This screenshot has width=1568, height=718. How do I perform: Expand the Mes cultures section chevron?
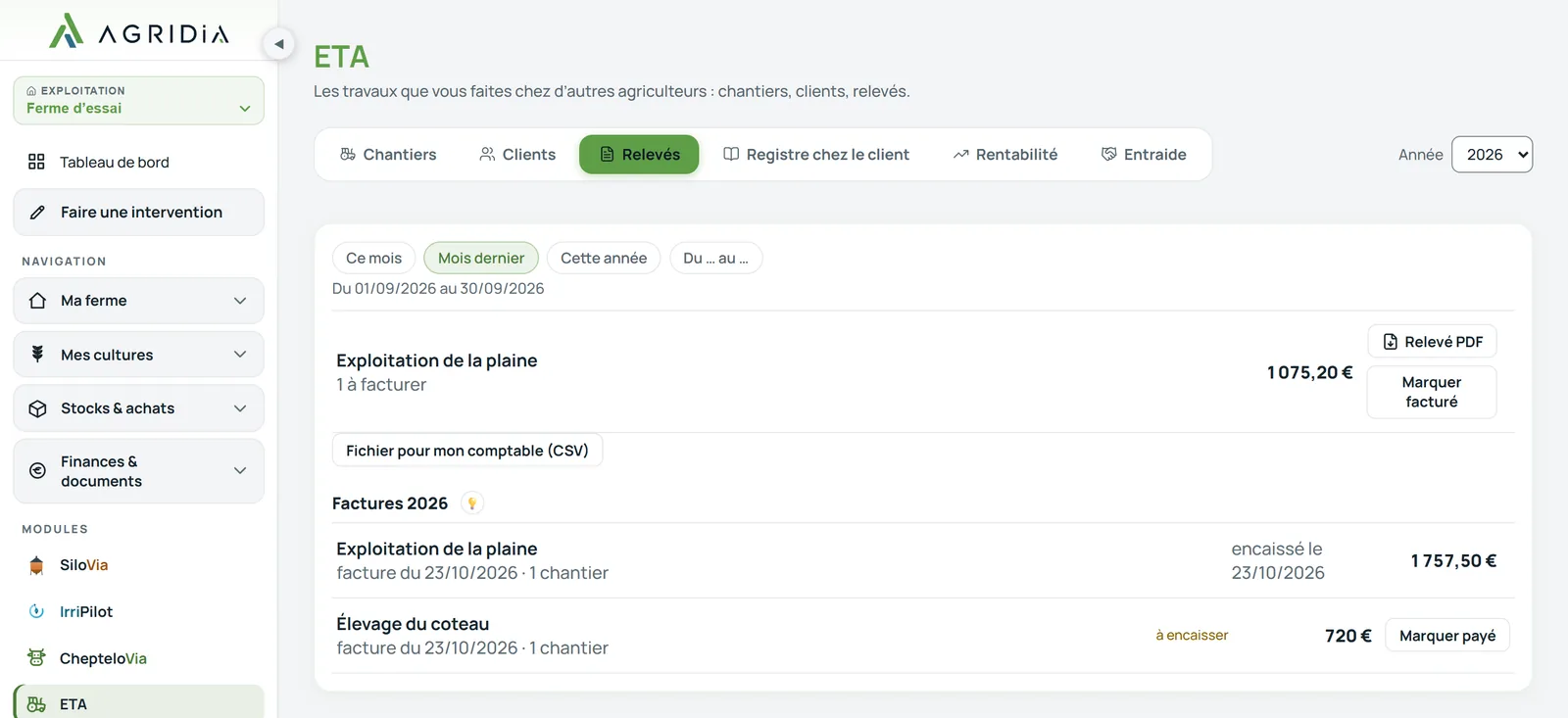(240, 355)
